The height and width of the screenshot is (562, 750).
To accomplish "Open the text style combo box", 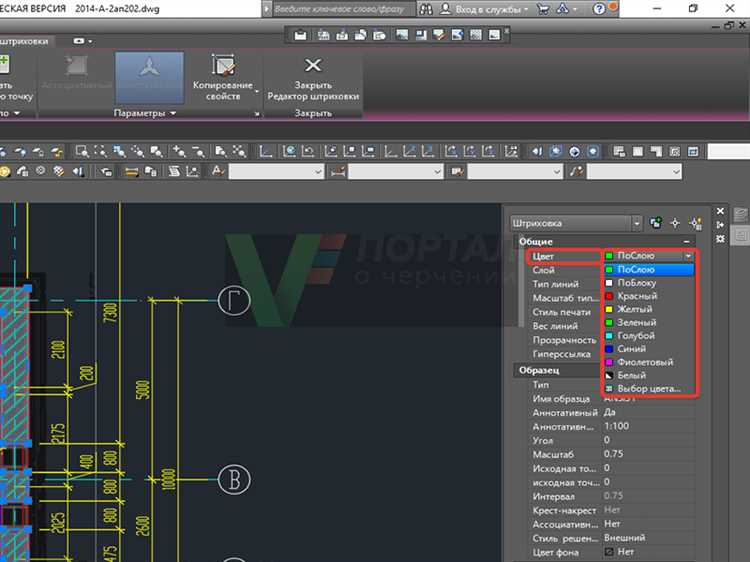I will tap(276, 171).
